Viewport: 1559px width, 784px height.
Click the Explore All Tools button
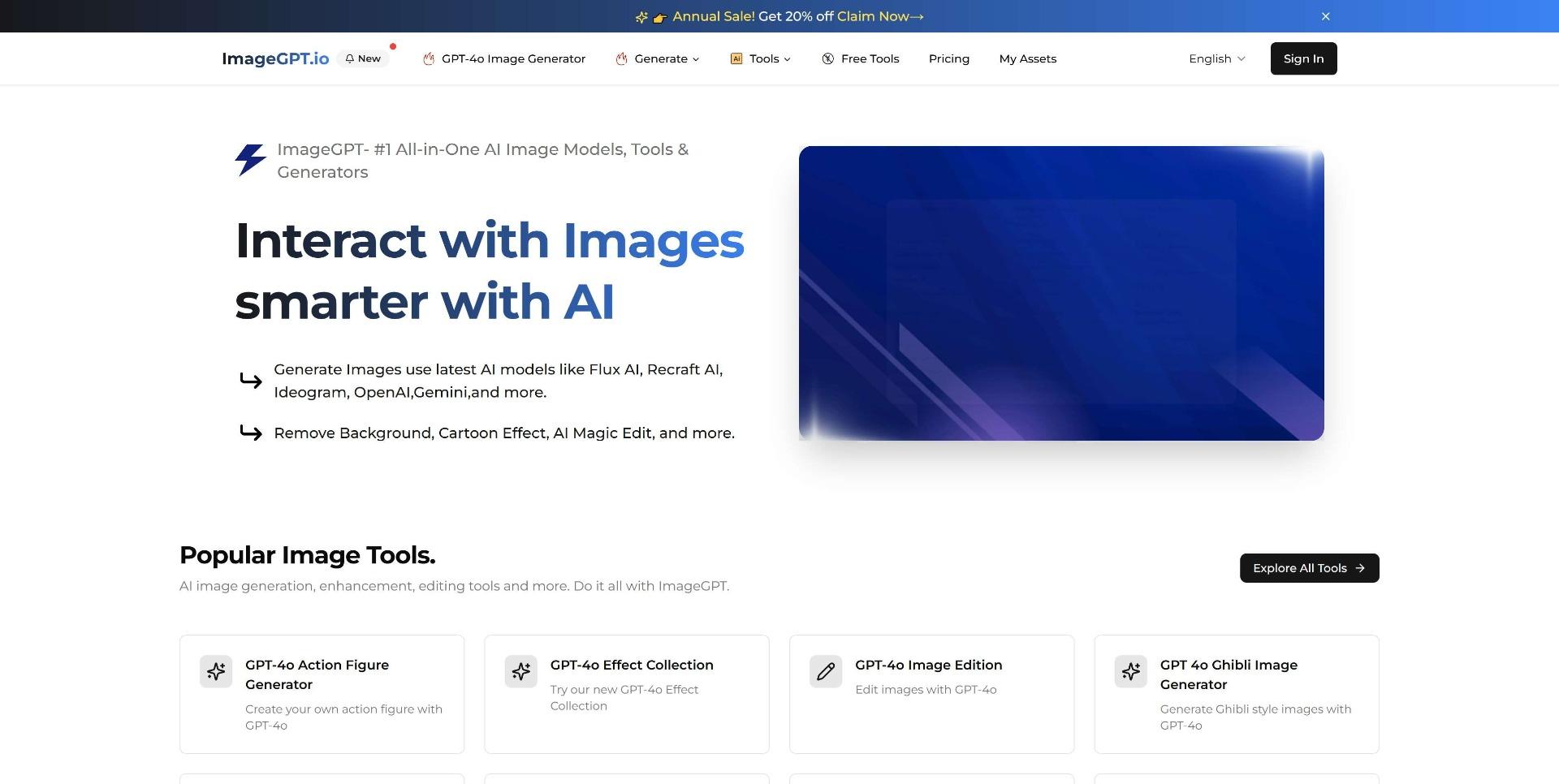(x=1309, y=568)
